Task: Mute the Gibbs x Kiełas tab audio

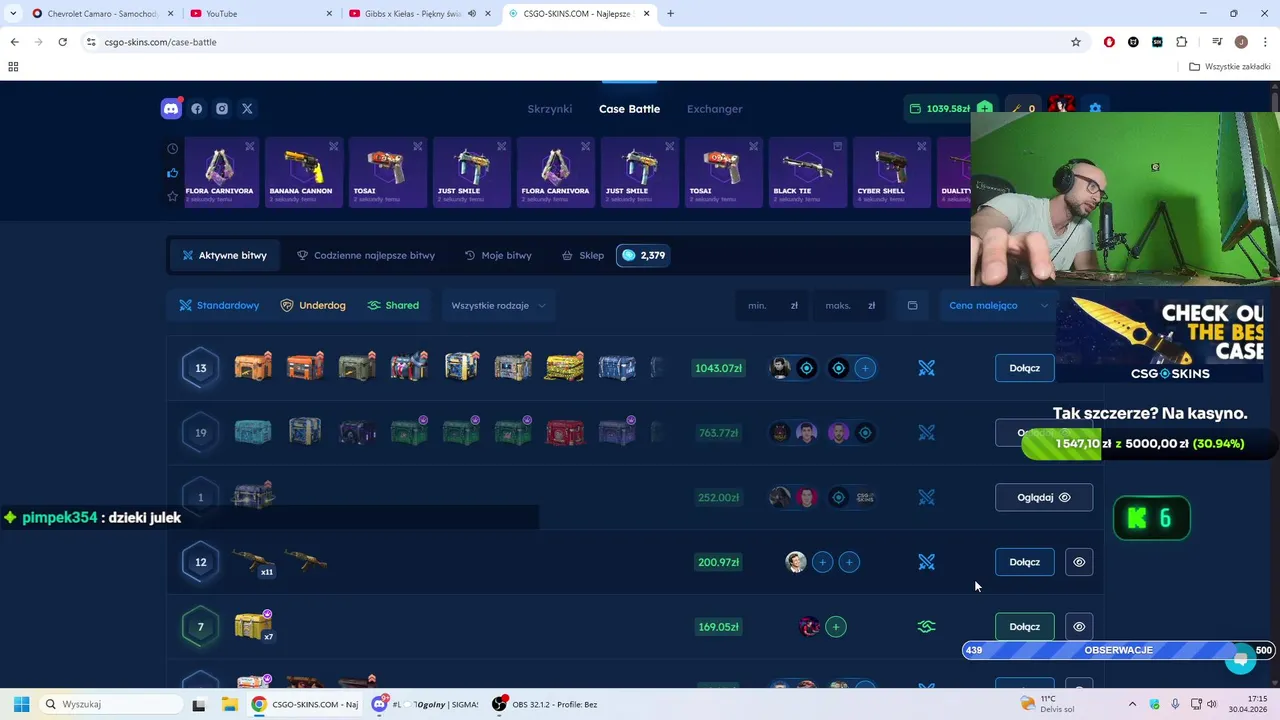Action: click(x=471, y=14)
